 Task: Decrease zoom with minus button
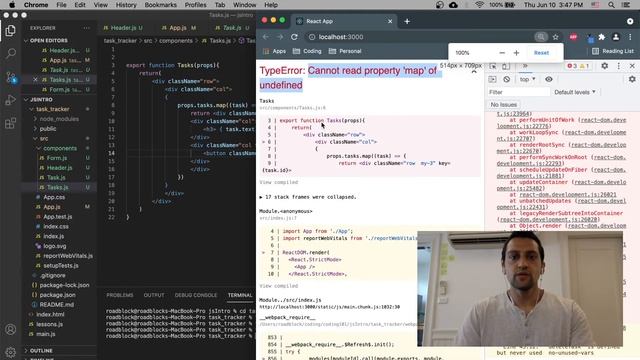coord(502,53)
